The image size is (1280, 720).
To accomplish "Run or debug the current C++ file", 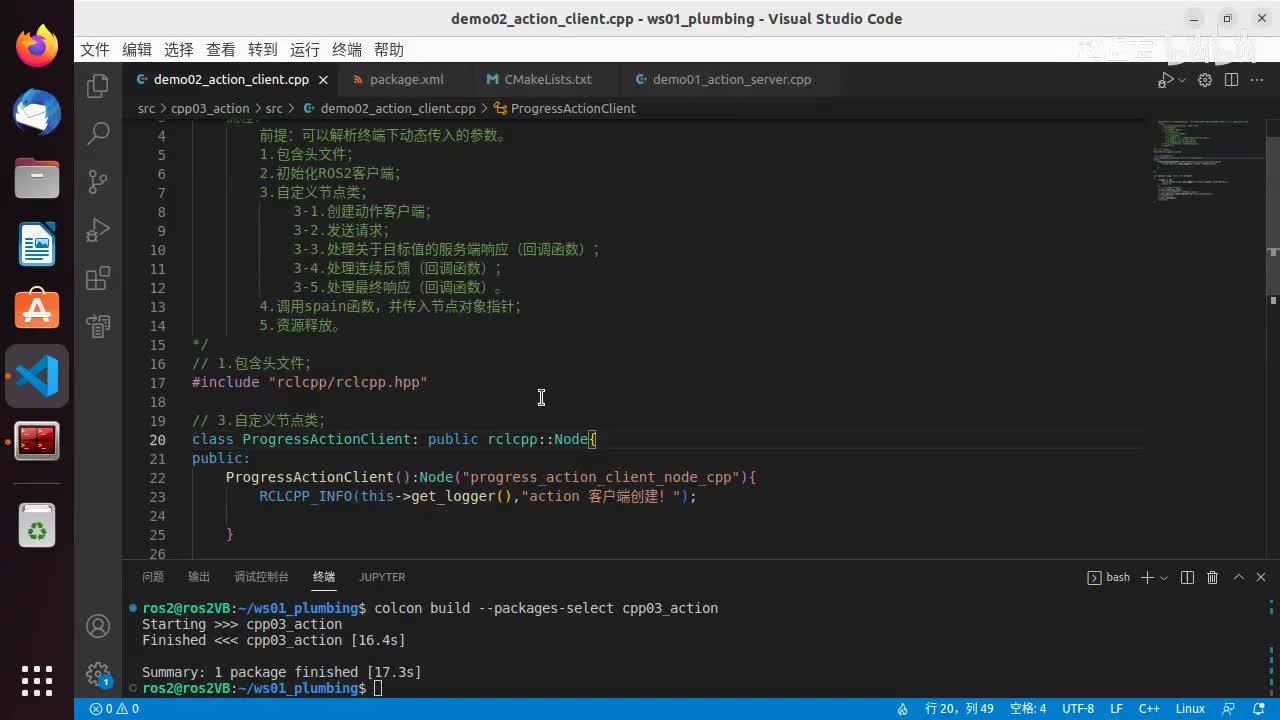I will click(1166, 80).
